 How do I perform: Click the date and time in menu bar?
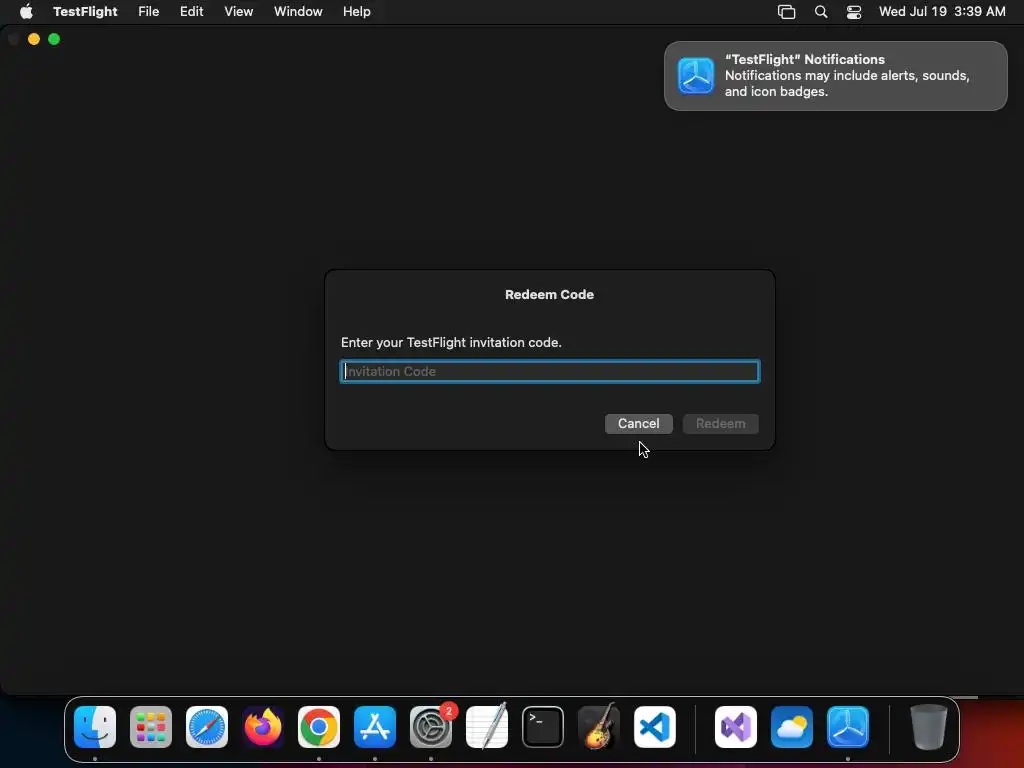tap(942, 12)
